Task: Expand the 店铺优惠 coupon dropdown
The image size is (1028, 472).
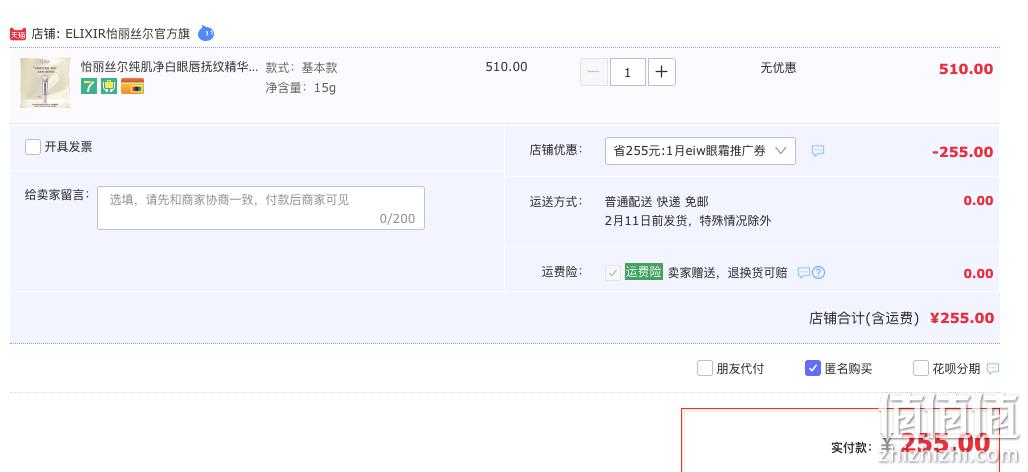Action: [x=700, y=151]
